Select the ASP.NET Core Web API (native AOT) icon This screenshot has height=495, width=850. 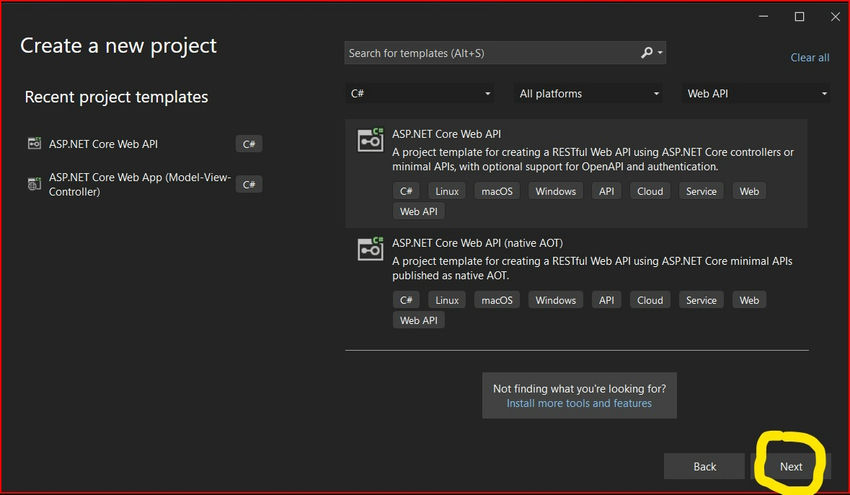point(370,249)
